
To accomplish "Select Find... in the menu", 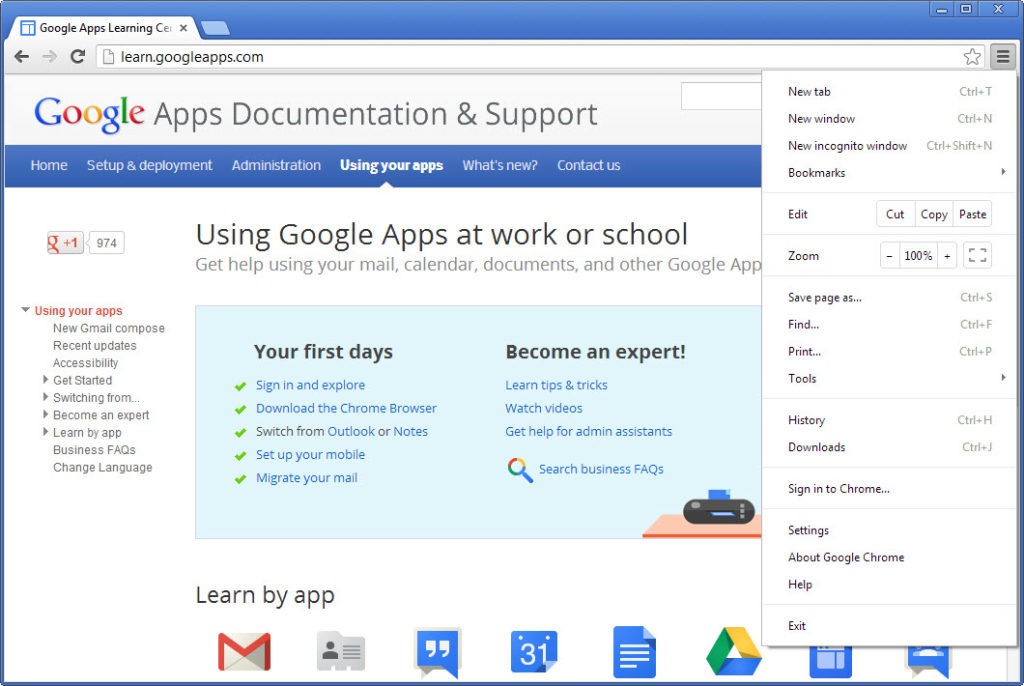I will point(889,324).
